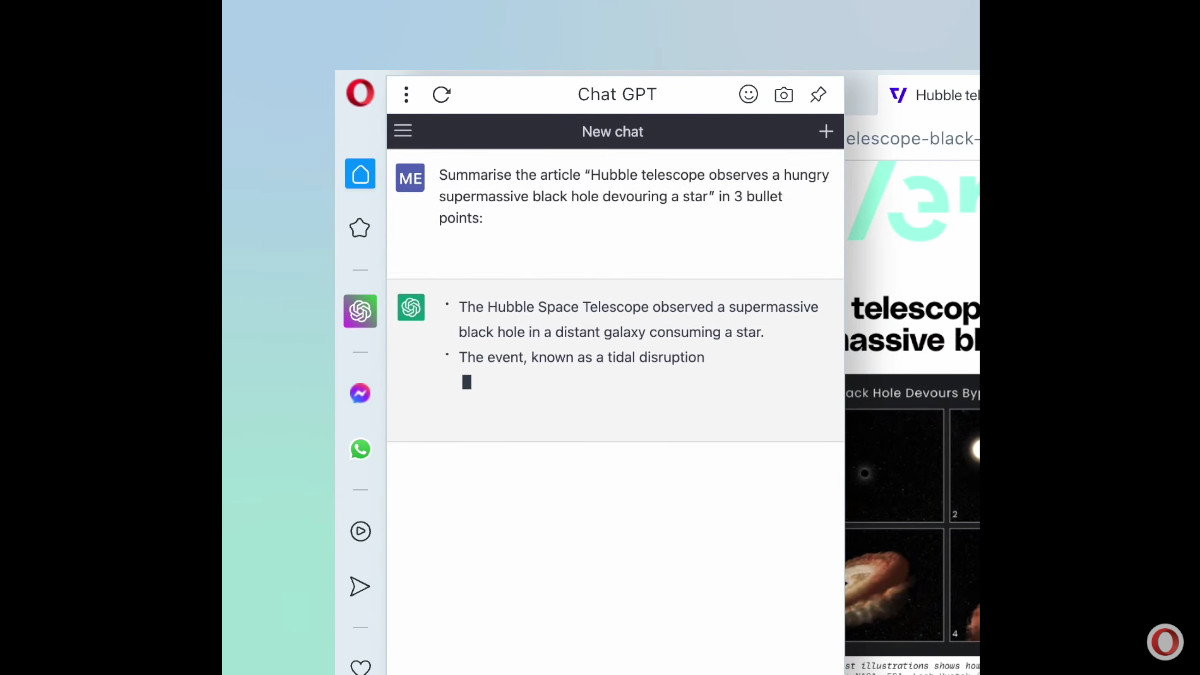The height and width of the screenshot is (675, 1200).
Task: Open Facebook Messenger in the sidebar
Action: pyautogui.click(x=360, y=394)
